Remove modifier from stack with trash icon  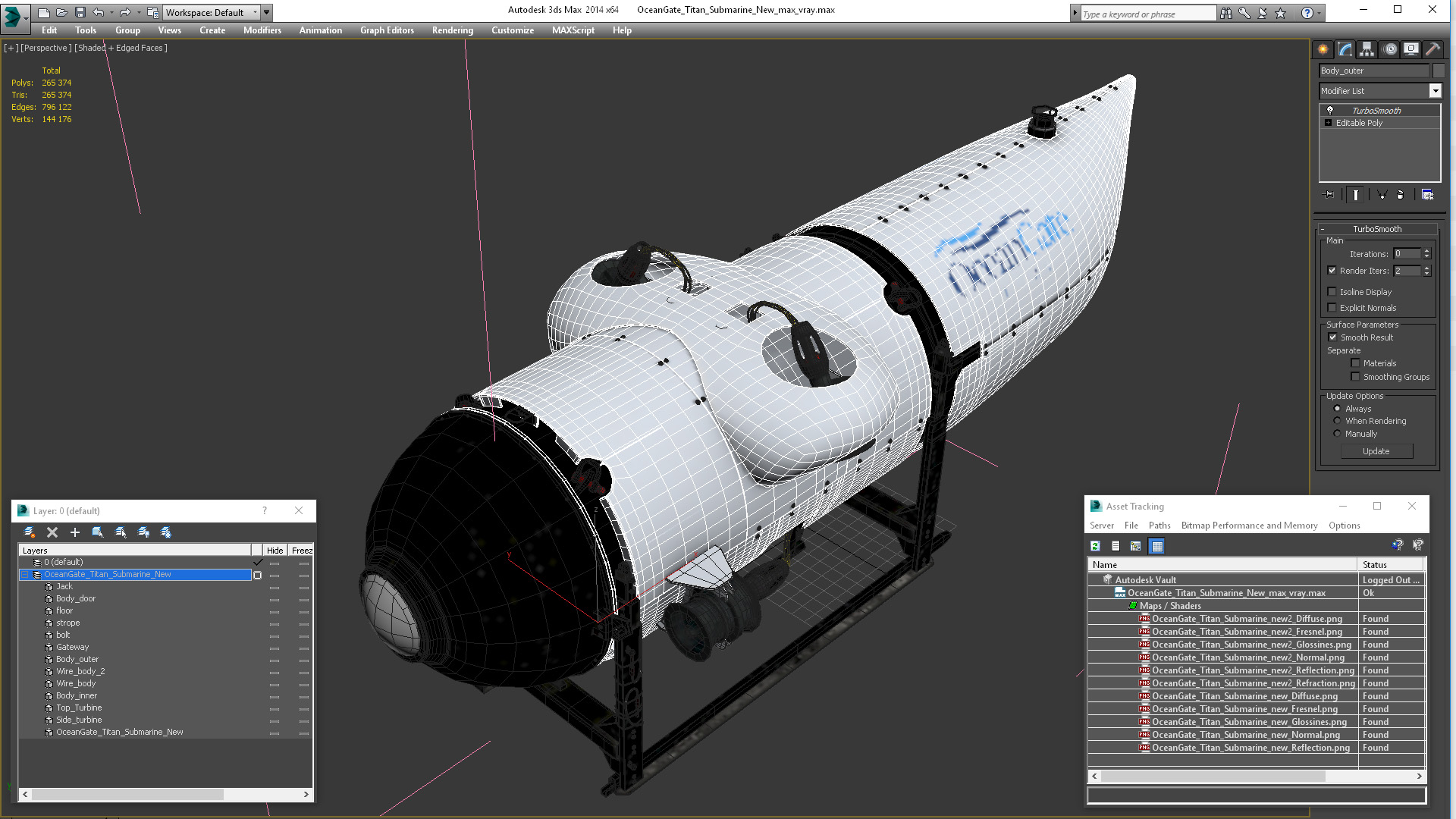coord(1400,195)
